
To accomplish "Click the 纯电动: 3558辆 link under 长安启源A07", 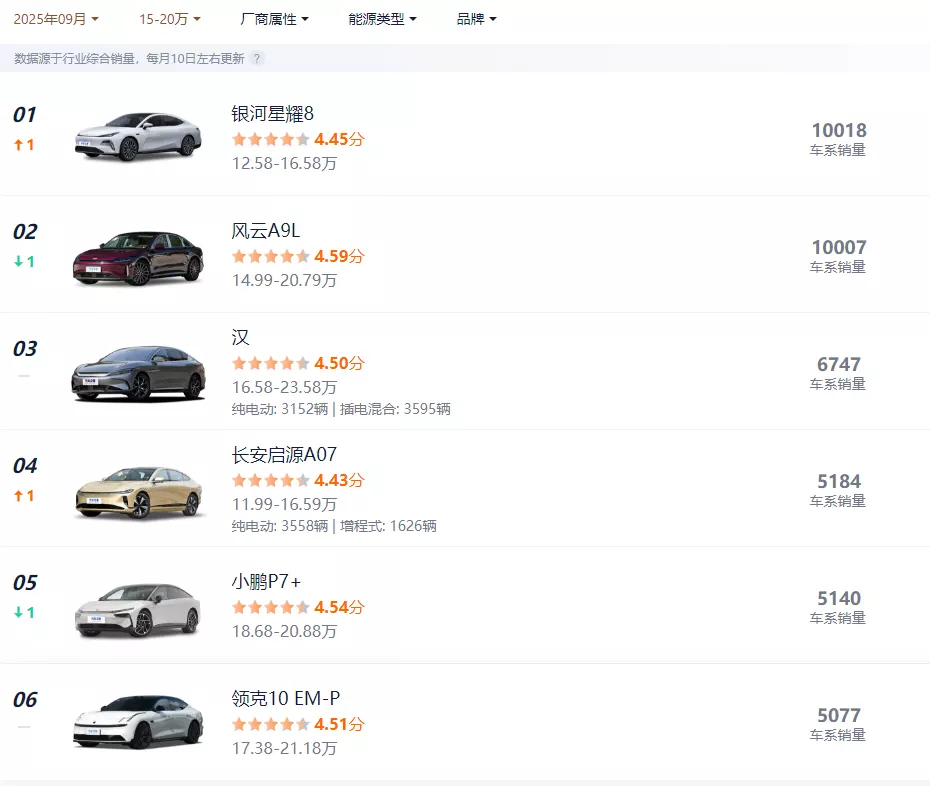I will click(x=280, y=525).
